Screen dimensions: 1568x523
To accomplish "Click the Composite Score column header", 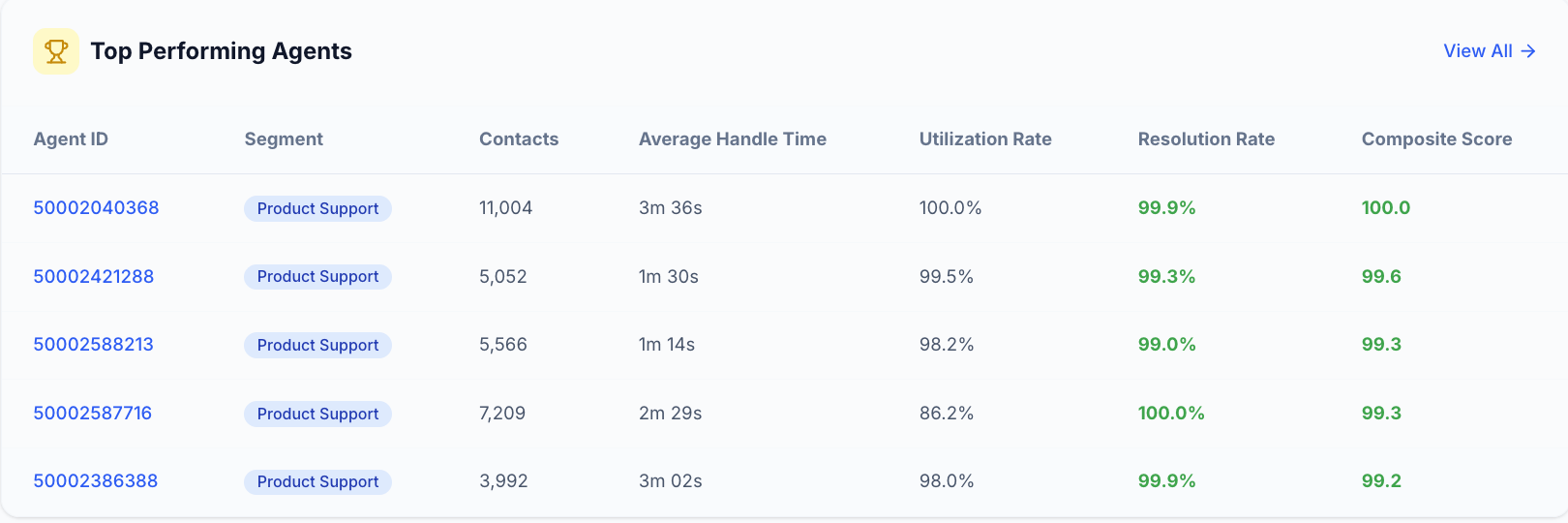I will pos(1436,139).
